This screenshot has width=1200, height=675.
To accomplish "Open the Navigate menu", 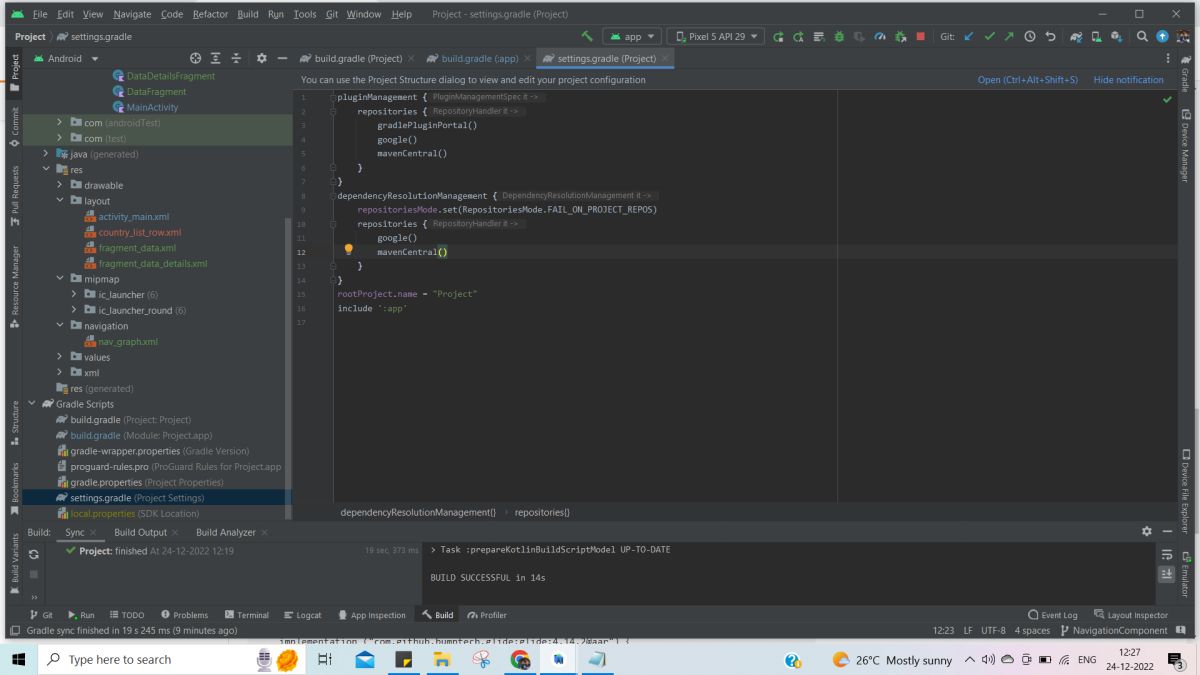I will [132, 14].
